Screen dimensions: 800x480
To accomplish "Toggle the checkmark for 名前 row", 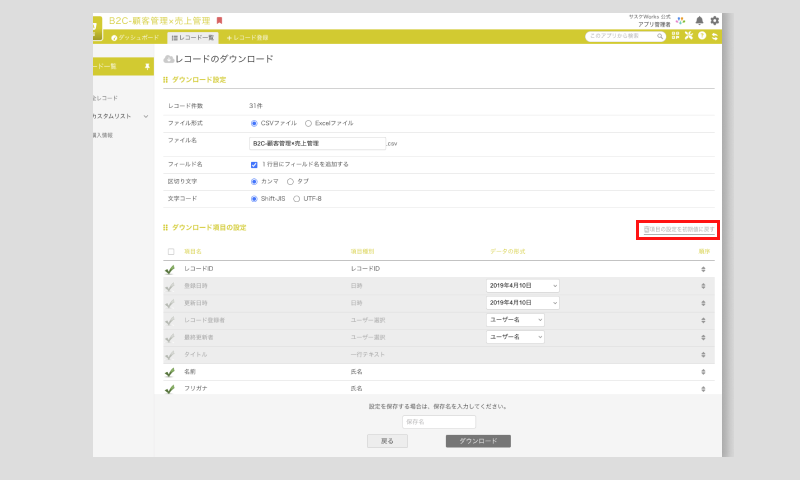I will (170, 372).
